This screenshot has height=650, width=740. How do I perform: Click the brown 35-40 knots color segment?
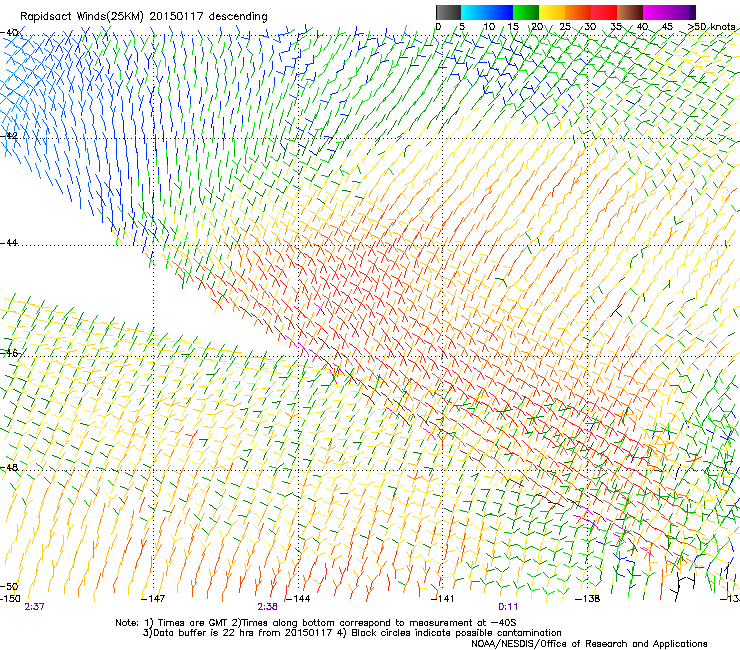click(630, 12)
